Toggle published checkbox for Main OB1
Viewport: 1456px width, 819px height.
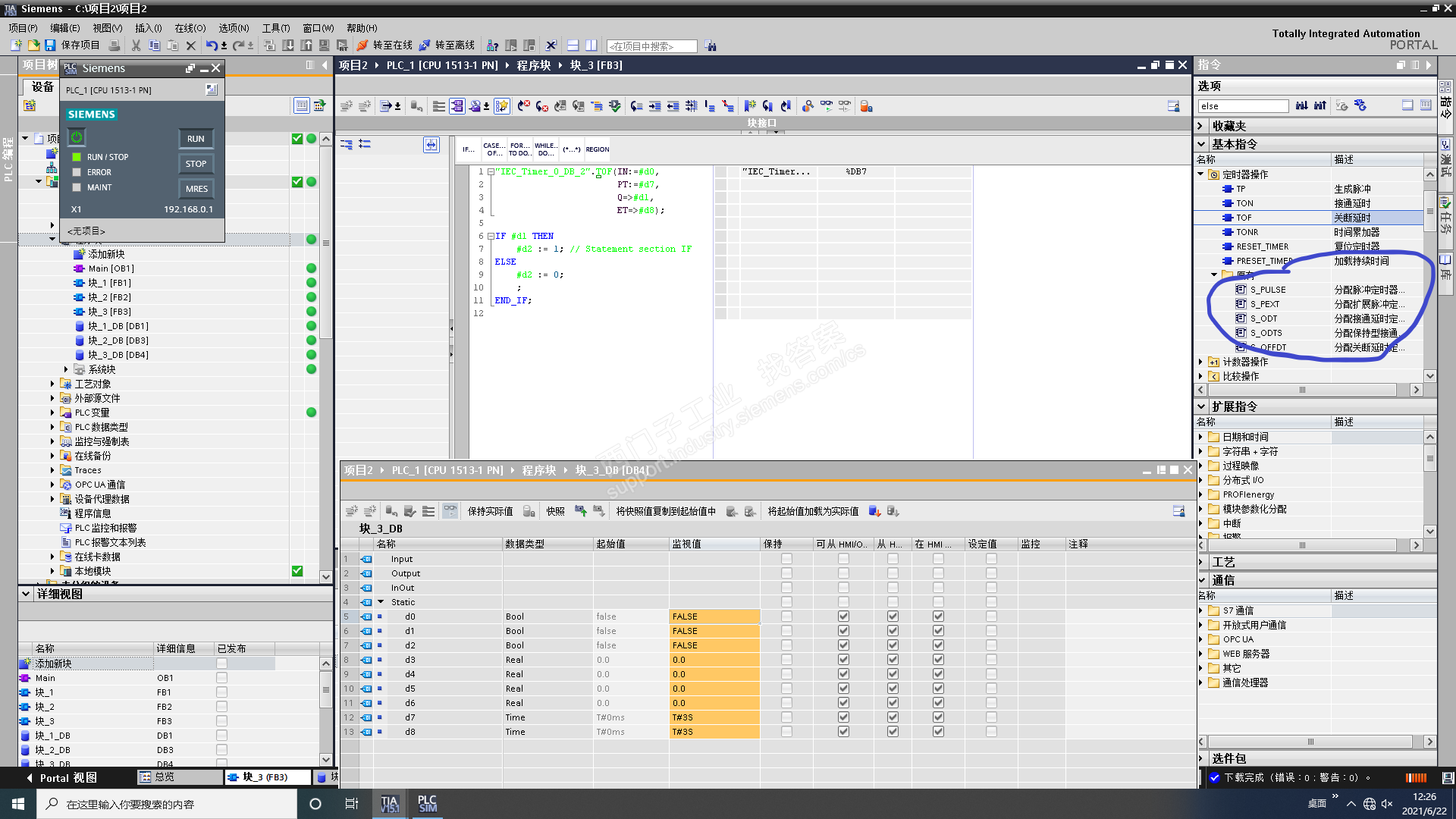tap(221, 678)
